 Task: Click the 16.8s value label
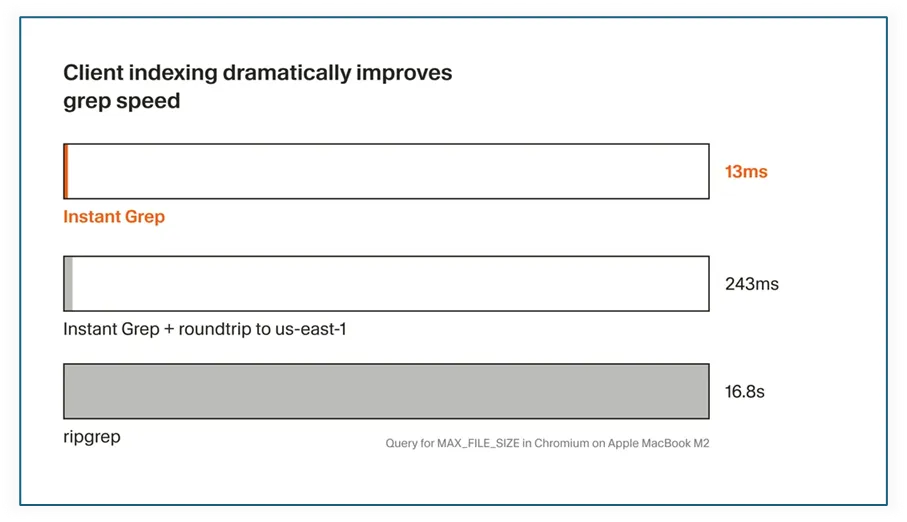(744, 392)
